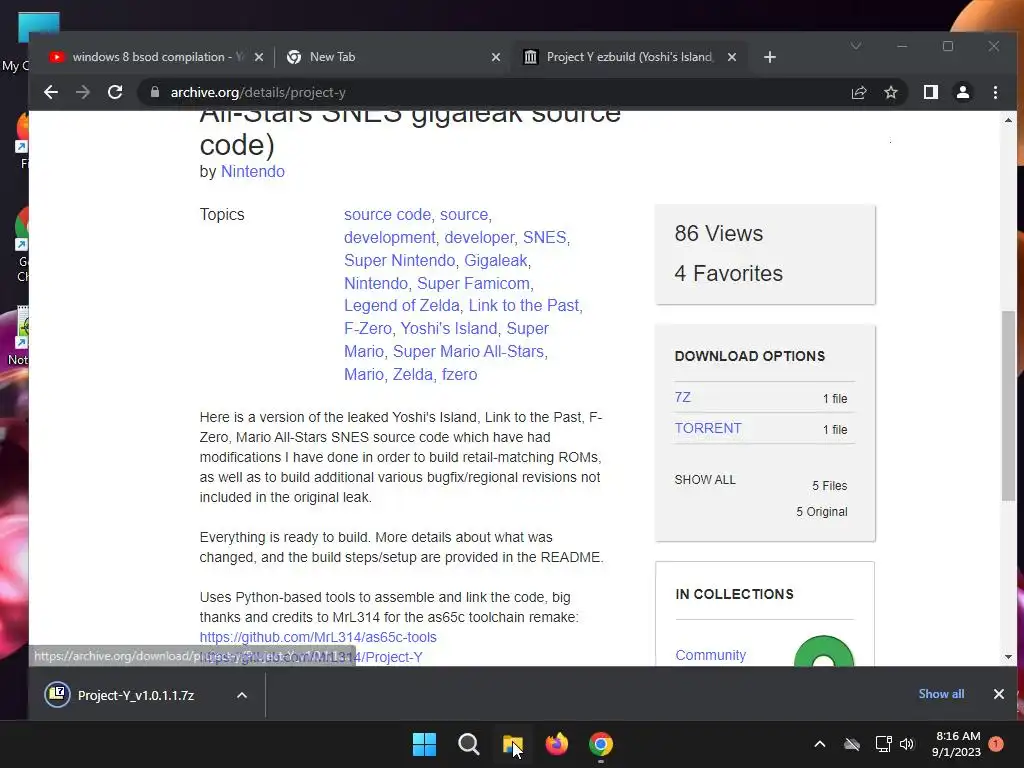Open the Chrome side panel icon

click(x=931, y=93)
